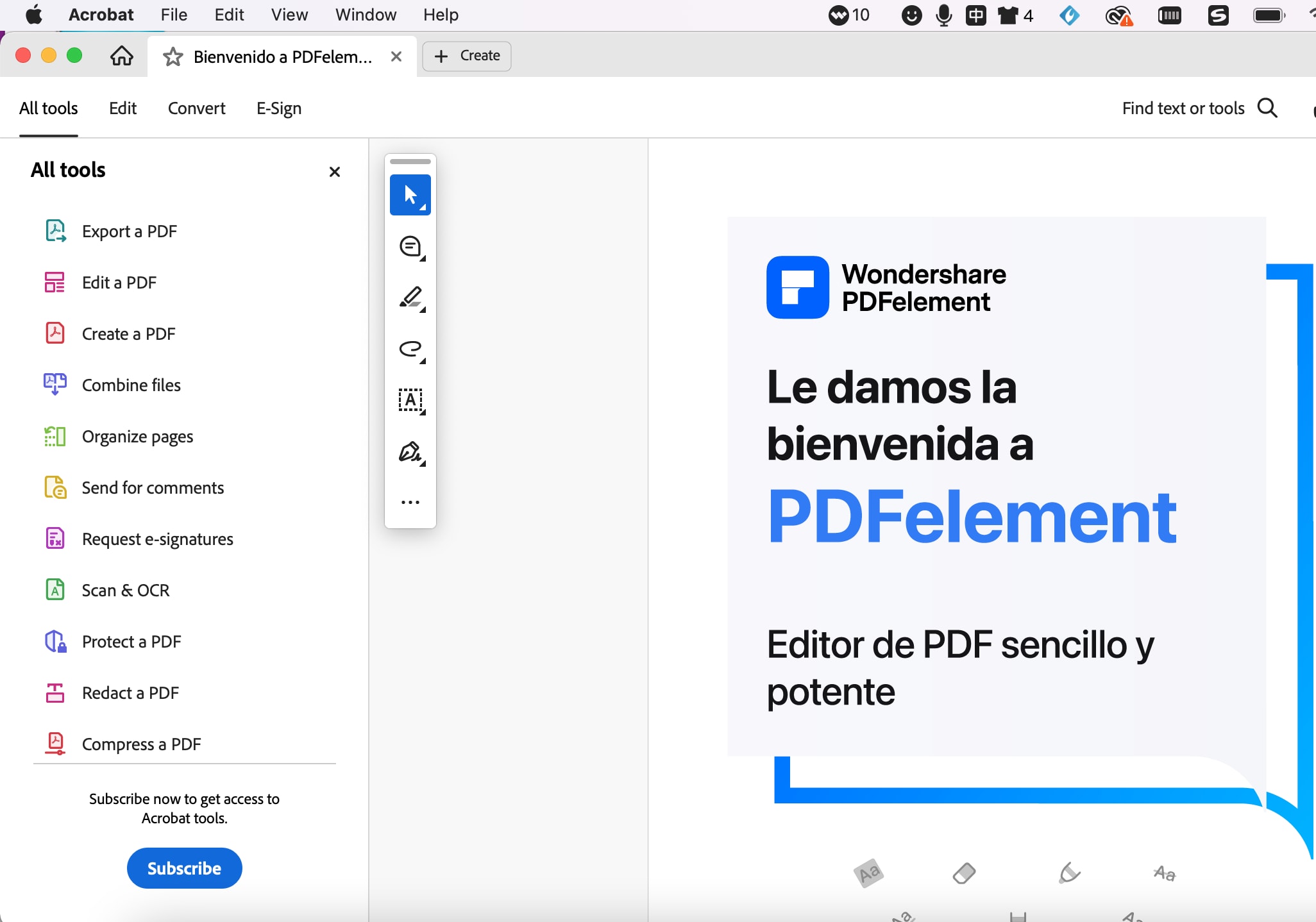The width and height of the screenshot is (1316, 922).
Task: Open the more tools ellipsis in the quick toolbar
Action: pyautogui.click(x=410, y=502)
